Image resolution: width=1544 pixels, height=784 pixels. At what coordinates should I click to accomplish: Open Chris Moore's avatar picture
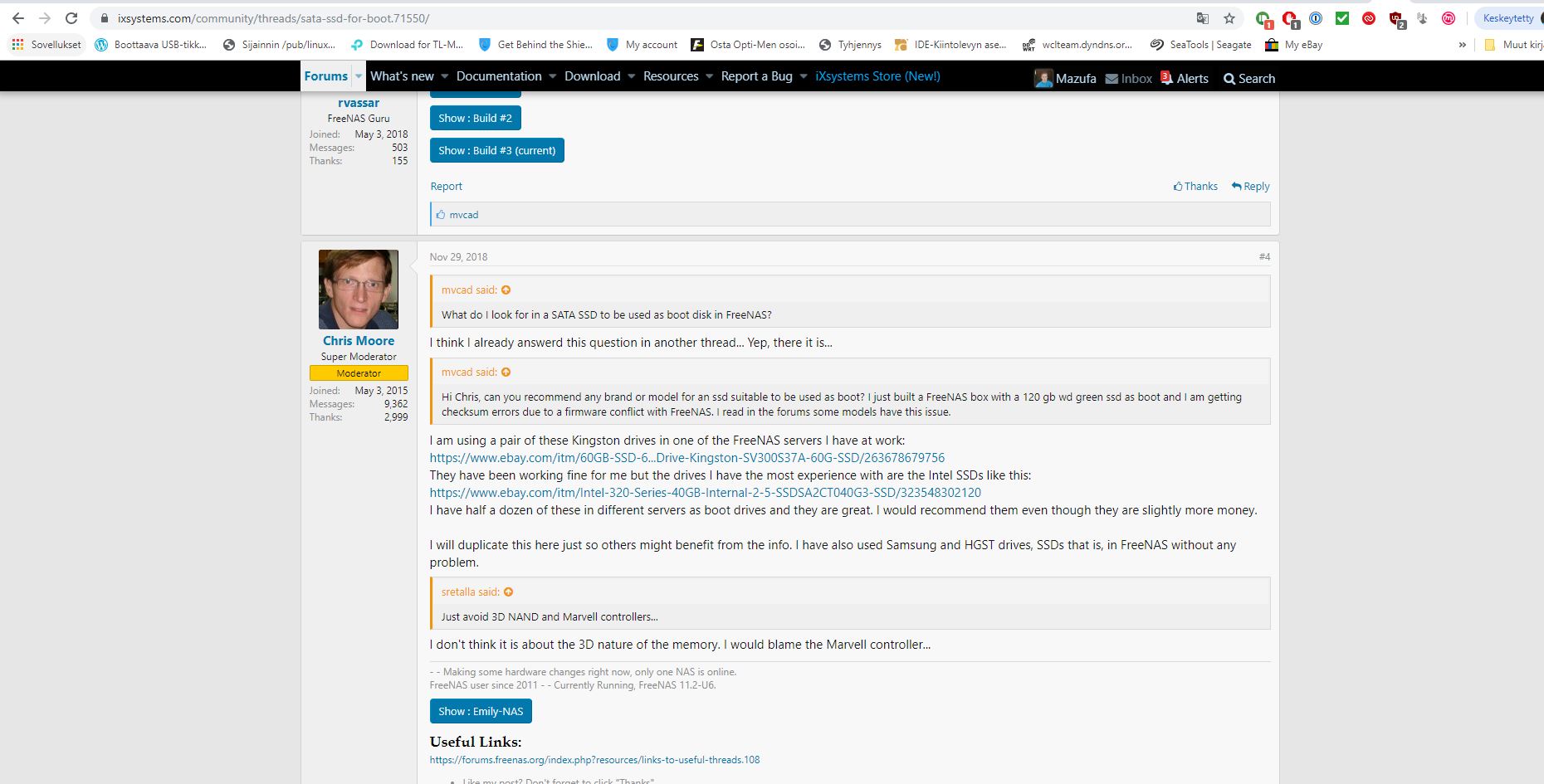[x=359, y=290]
